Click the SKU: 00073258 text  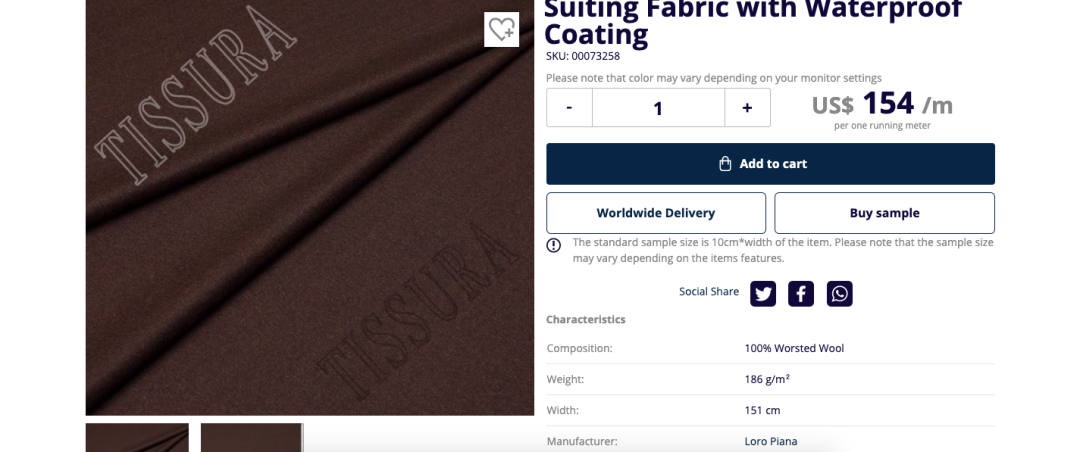(x=583, y=56)
